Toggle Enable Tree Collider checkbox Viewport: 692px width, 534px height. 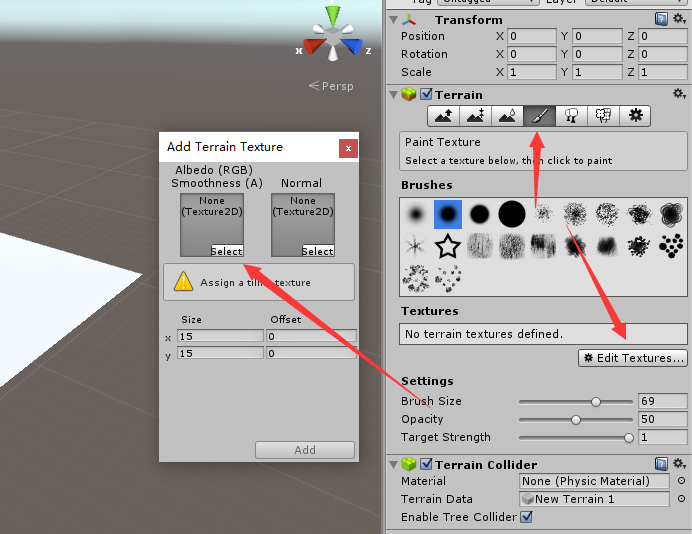click(x=526, y=517)
